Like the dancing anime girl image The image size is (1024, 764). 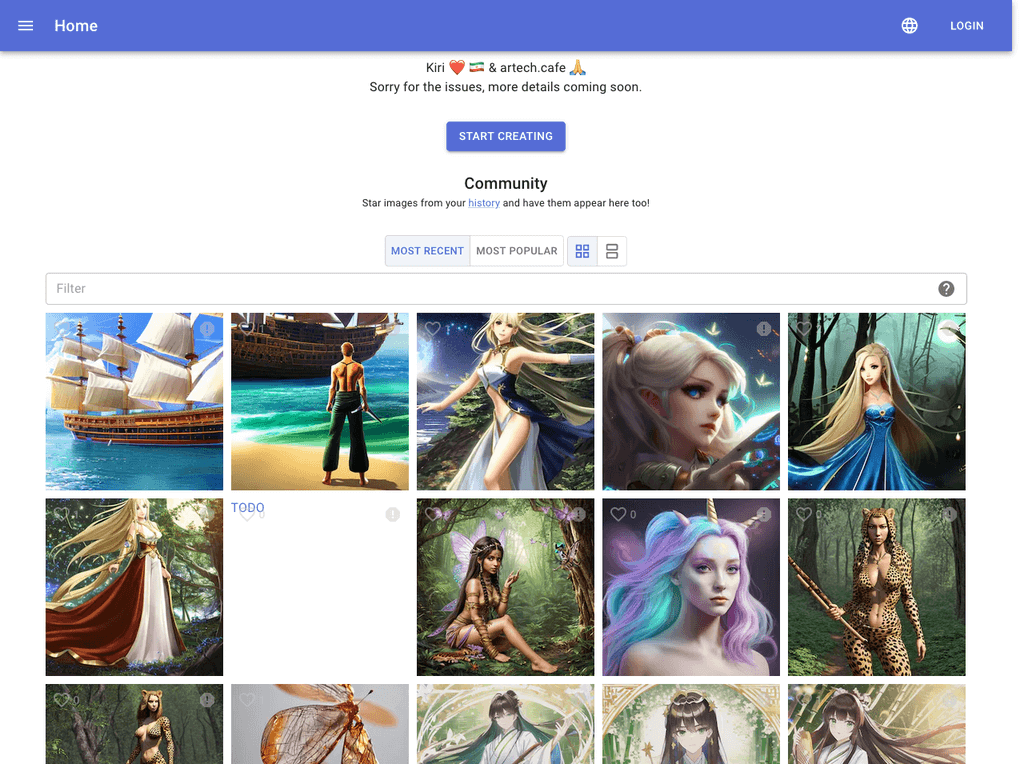(432, 329)
